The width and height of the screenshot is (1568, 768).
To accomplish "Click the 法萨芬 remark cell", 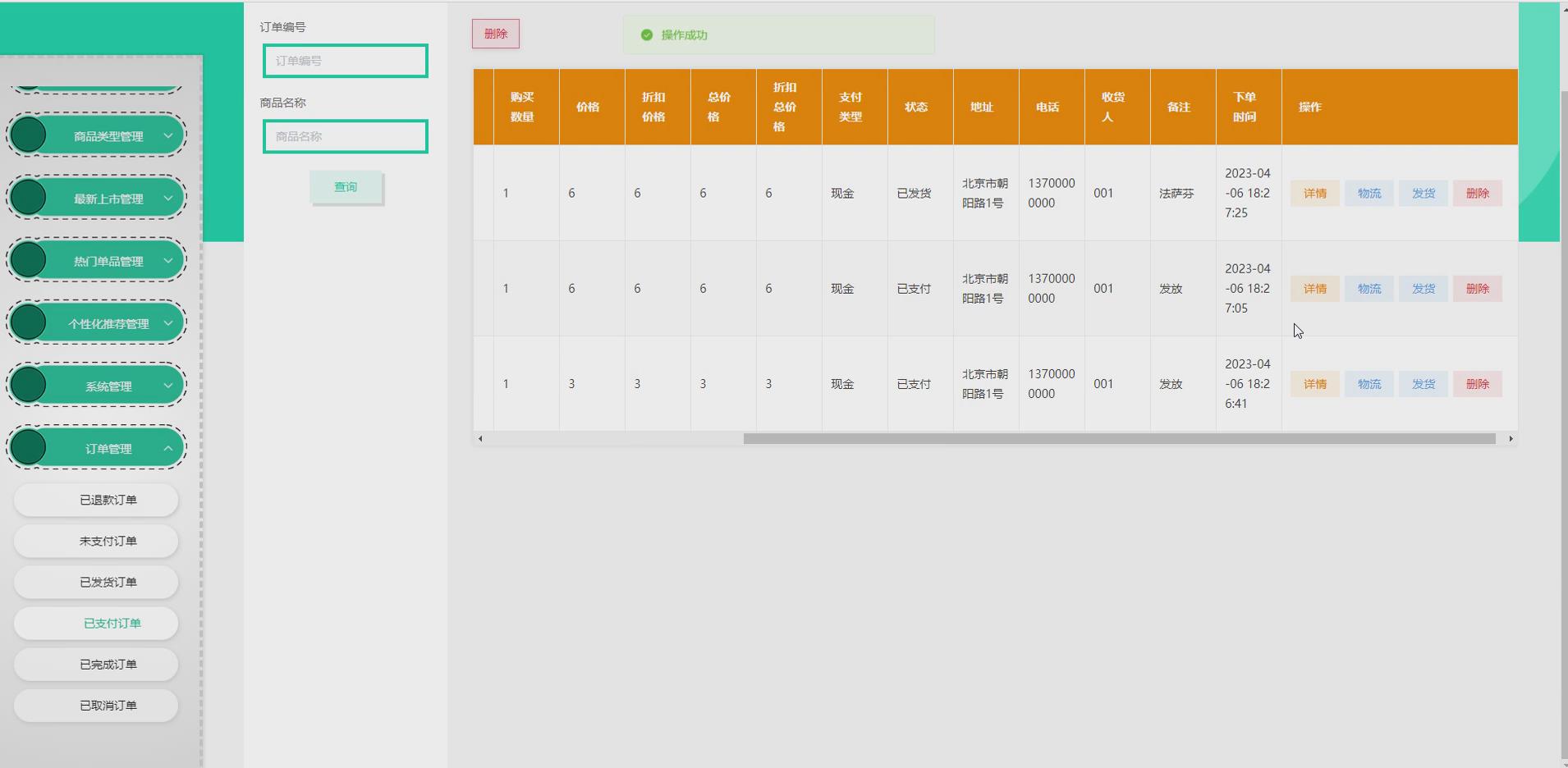I will coord(1183,193).
